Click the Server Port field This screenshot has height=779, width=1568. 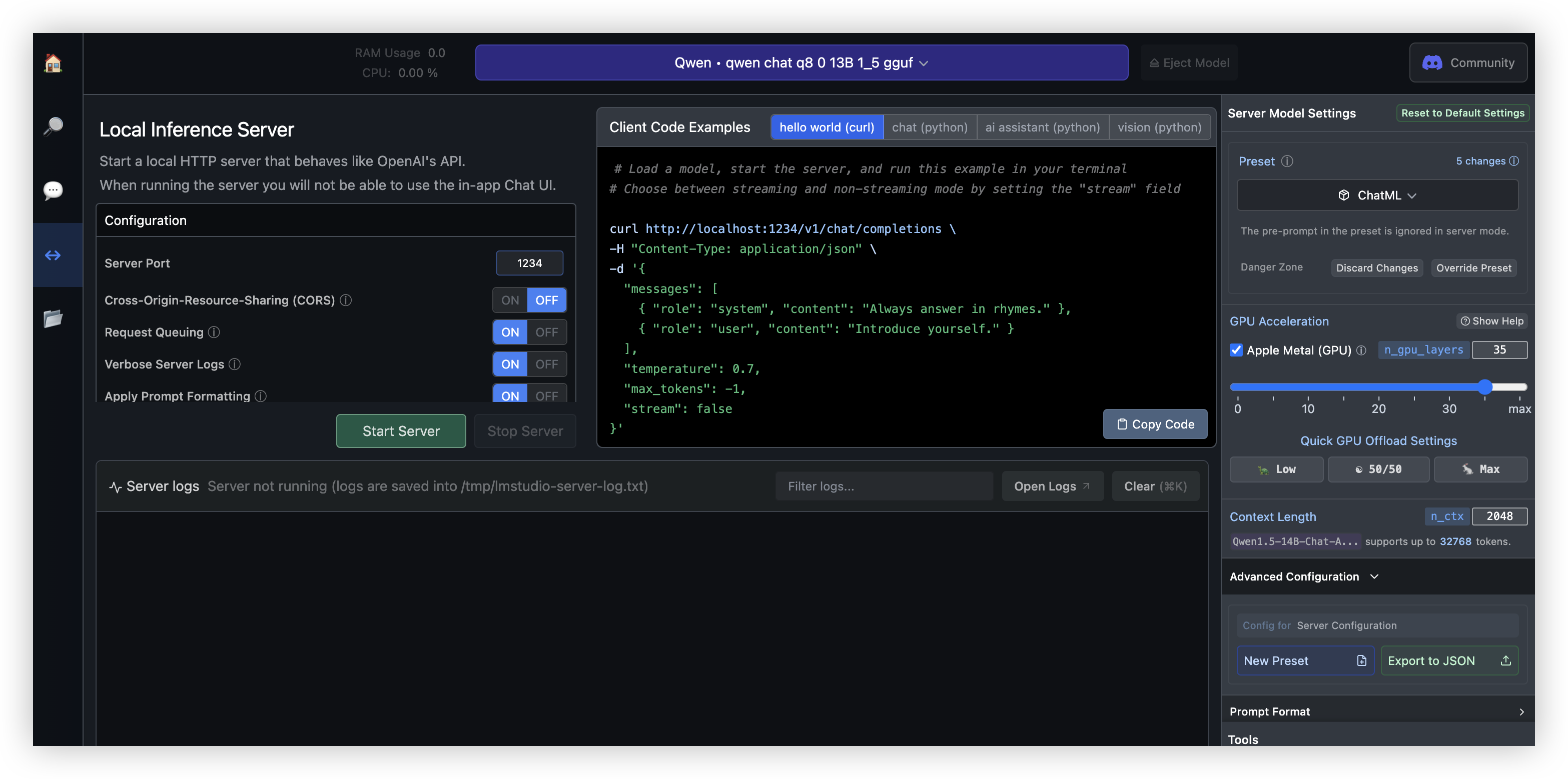point(529,262)
